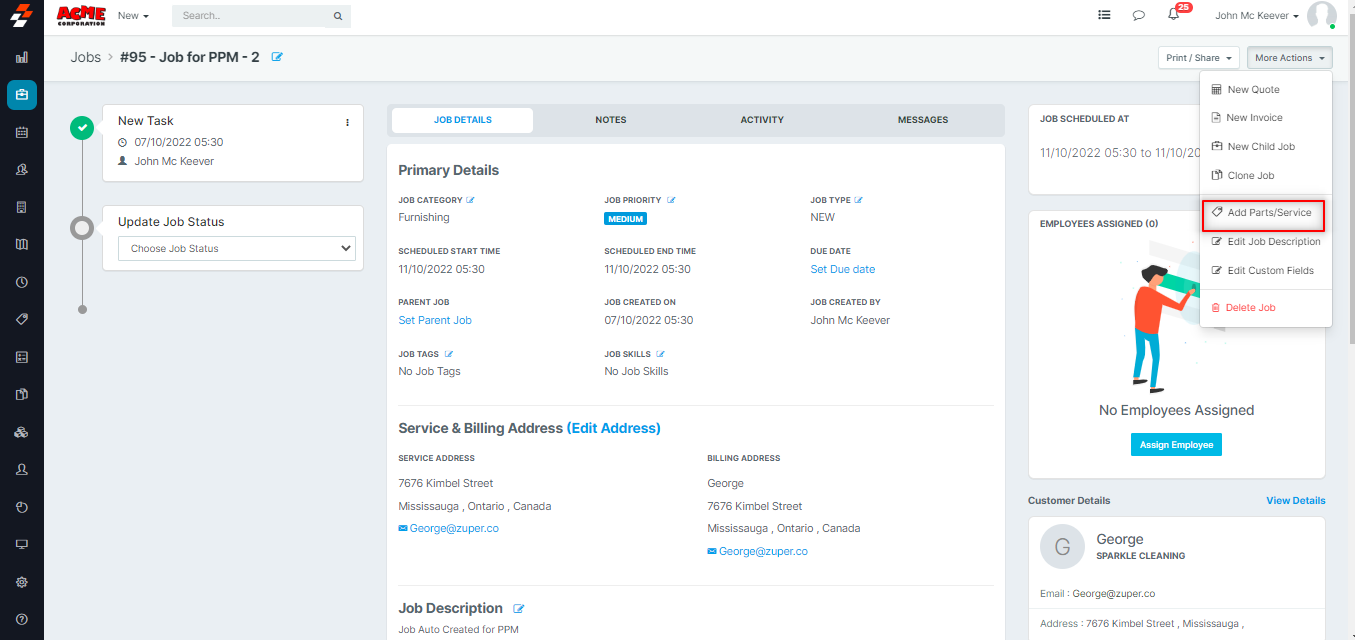The width and height of the screenshot is (1355, 640).
Task: Click the help question mark icon
Action: [22, 619]
